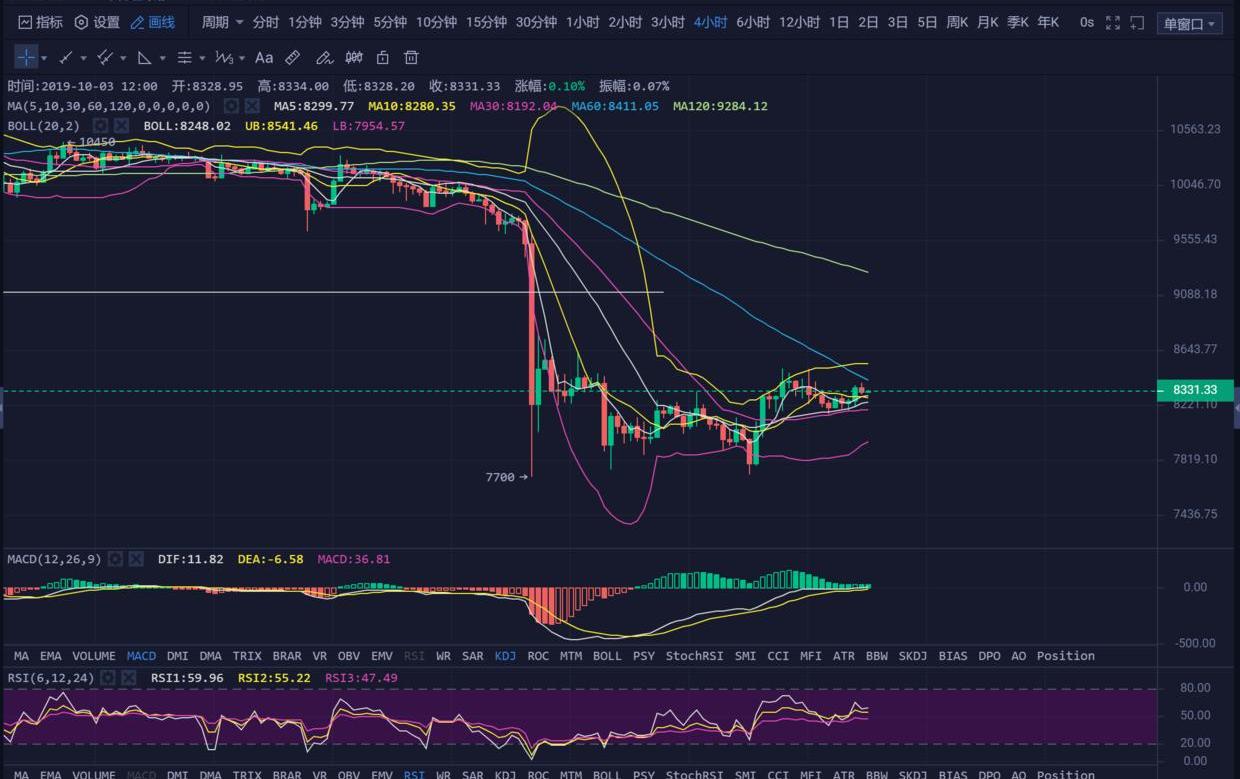This screenshot has width=1240, height=779.
Task: Expand the 周期 period dropdown
Action: [222, 22]
